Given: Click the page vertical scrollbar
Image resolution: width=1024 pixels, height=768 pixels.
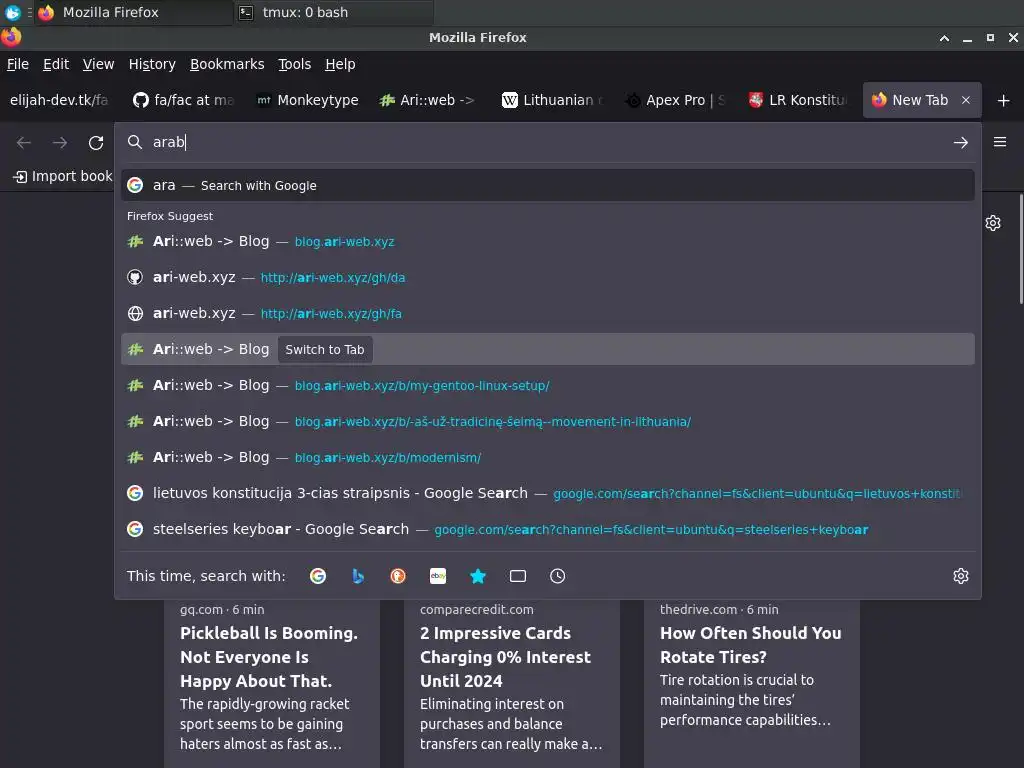Looking at the screenshot, I should click(x=1021, y=249).
